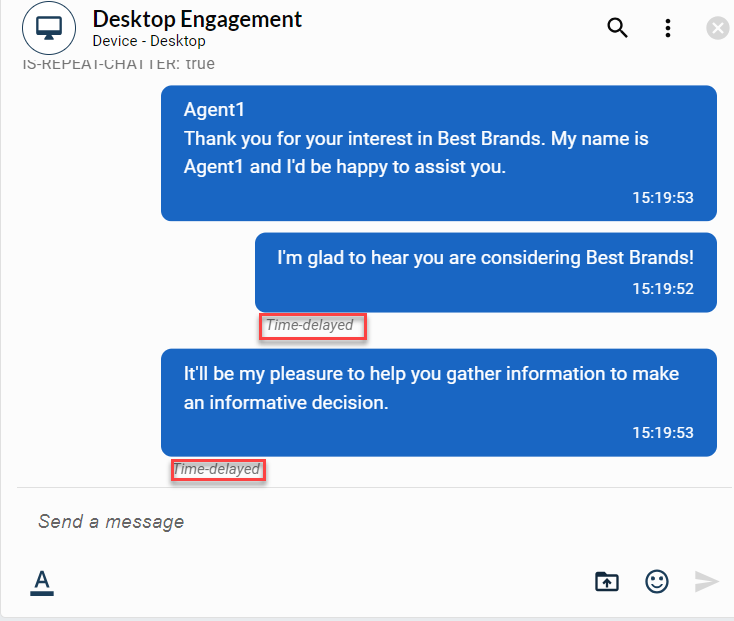734x621 pixels.
Task: Open the three-dot more options menu
Action: click(668, 28)
